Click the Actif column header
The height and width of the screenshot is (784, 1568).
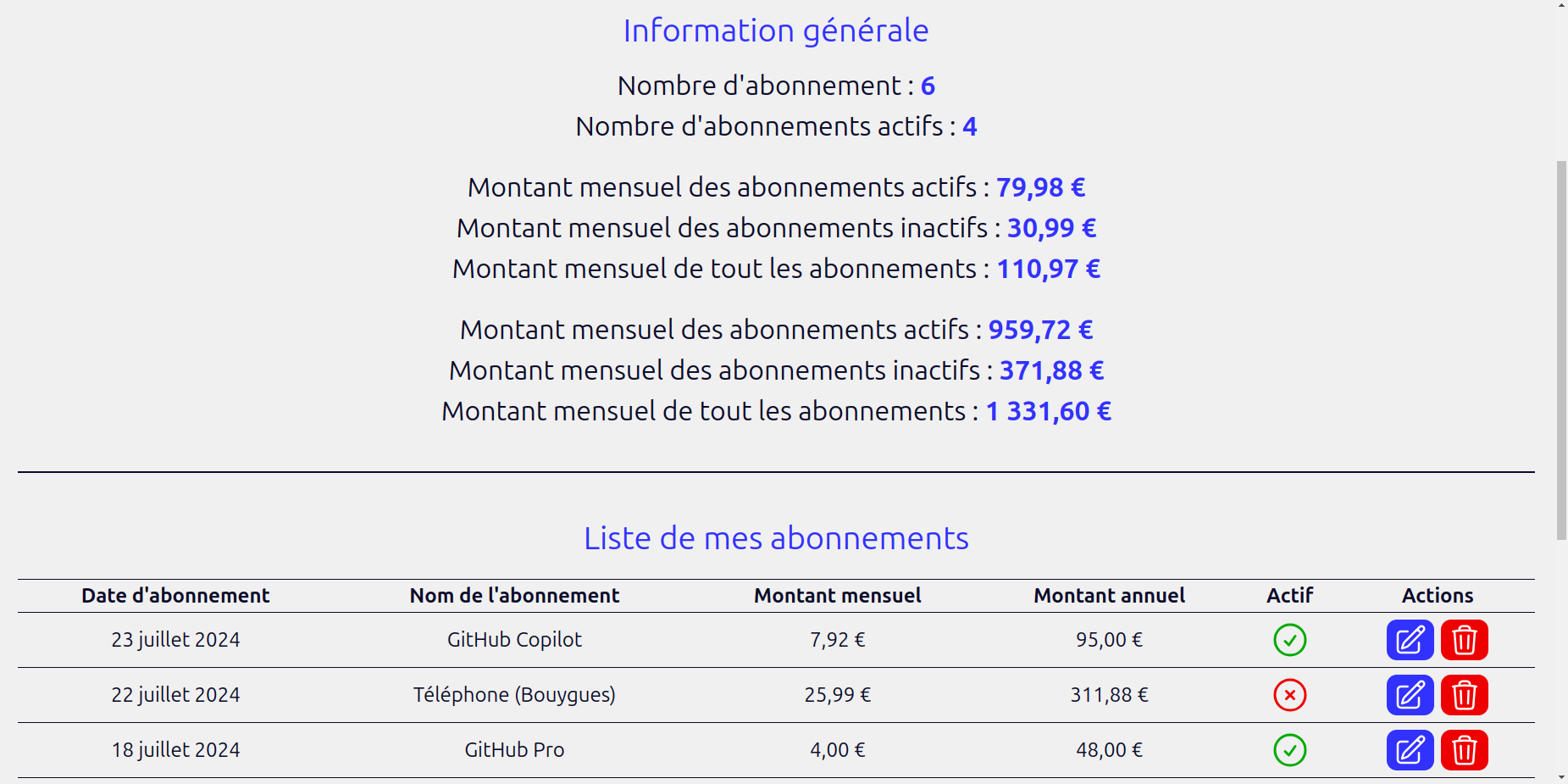[x=1288, y=595]
